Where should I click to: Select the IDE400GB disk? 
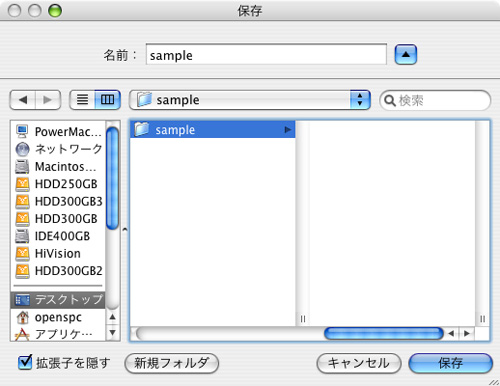tap(59, 236)
